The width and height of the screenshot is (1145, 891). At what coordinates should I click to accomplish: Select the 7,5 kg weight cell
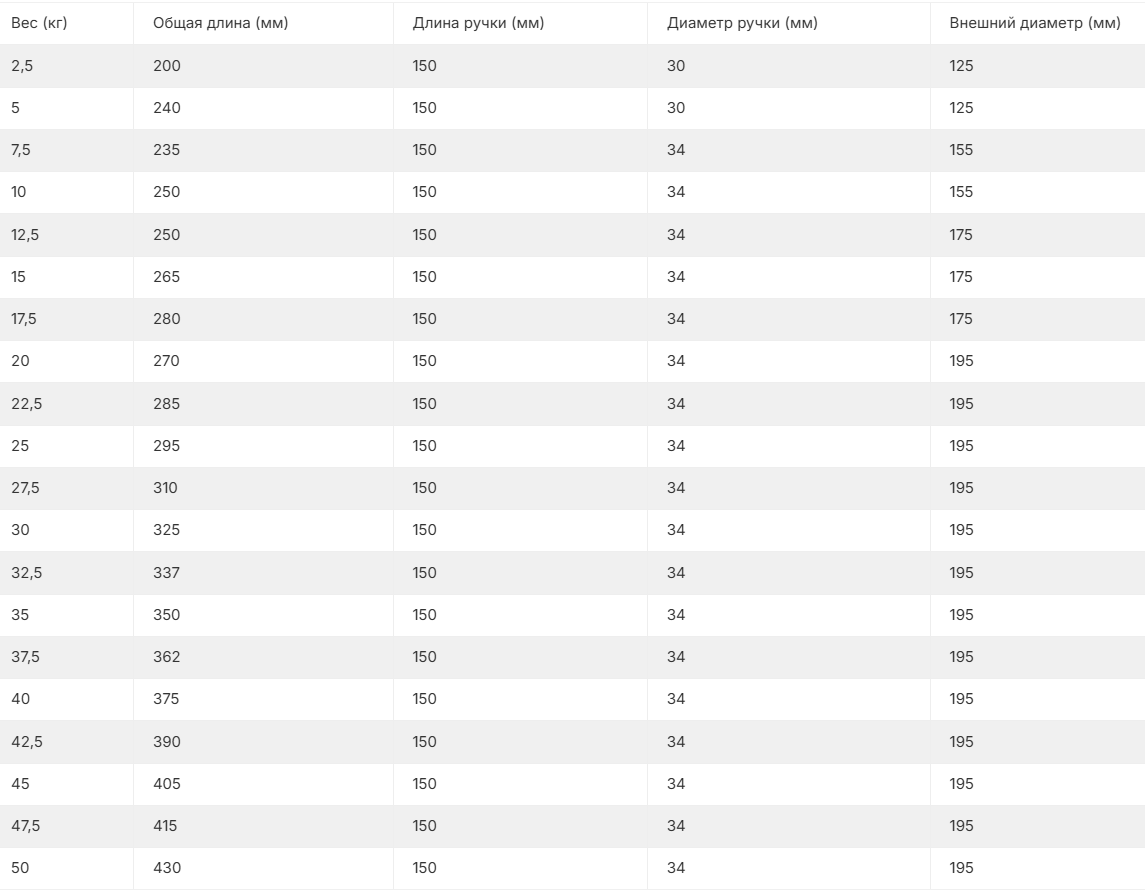(23, 150)
